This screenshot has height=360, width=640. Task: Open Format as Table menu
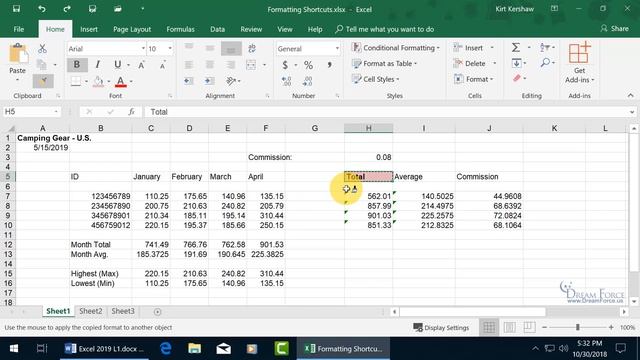pos(384,64)
